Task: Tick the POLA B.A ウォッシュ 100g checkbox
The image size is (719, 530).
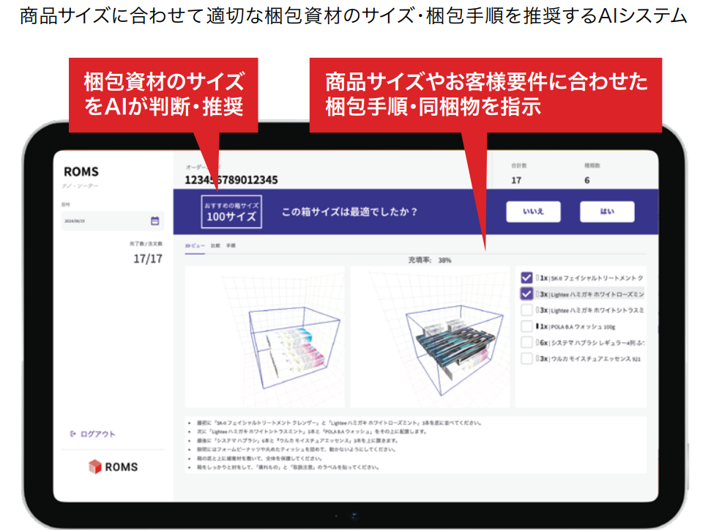Action: (527, 325)
